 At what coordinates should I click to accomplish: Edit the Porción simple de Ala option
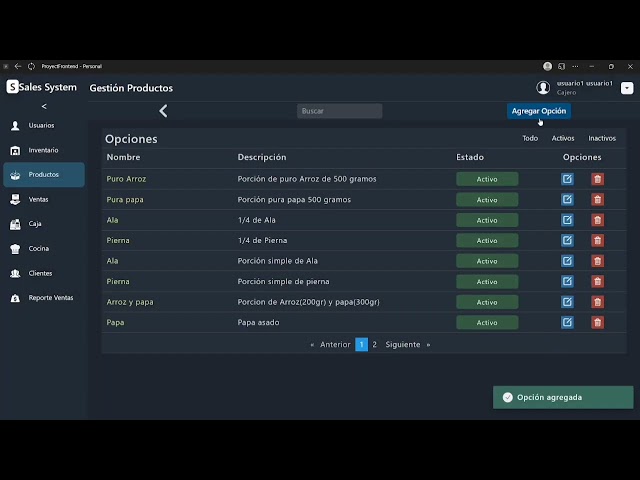567,261
